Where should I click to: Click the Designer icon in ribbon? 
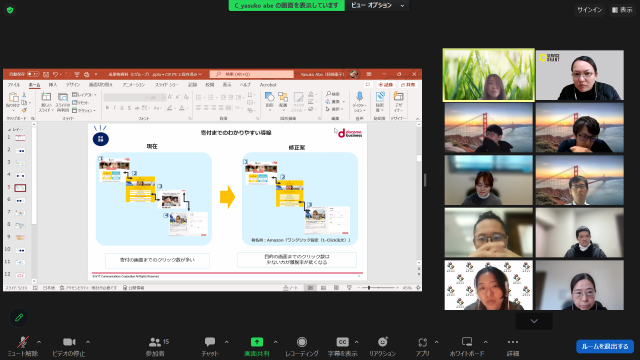tap(398, 97)
